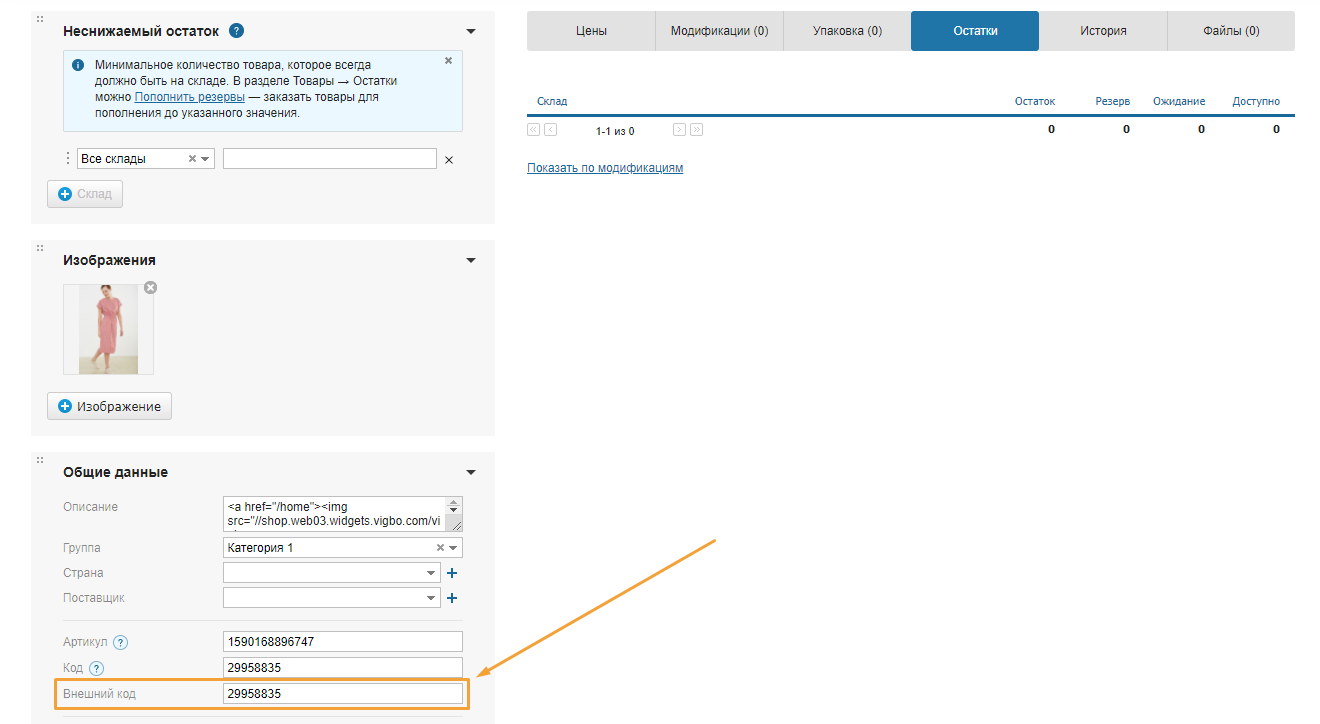Dismiss the blue info notice
The image size is (1320, 724).
click(x=448, y=61)
